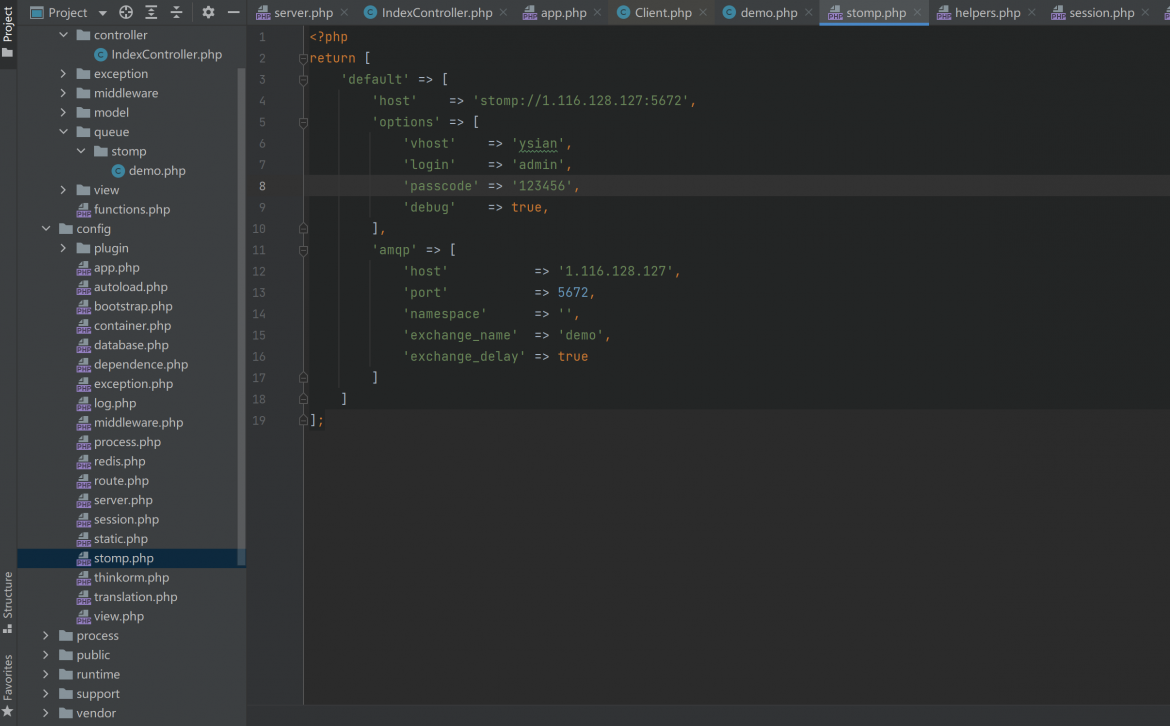Open the Project view dropdown
The height and width of the screenshot is (726, 1170).
point(103,13)
